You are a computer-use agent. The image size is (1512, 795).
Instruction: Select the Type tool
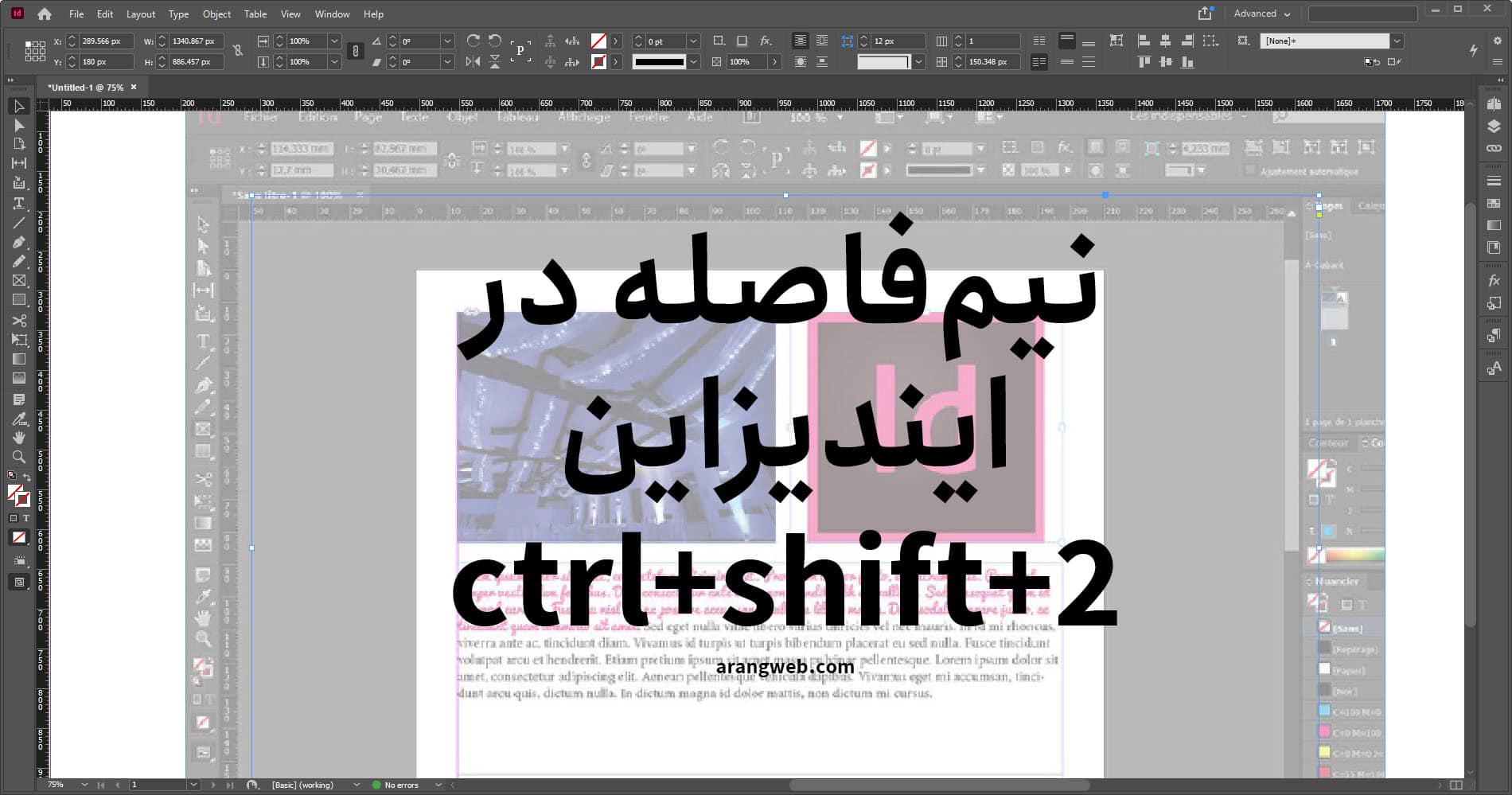click(x=20, y=203)
